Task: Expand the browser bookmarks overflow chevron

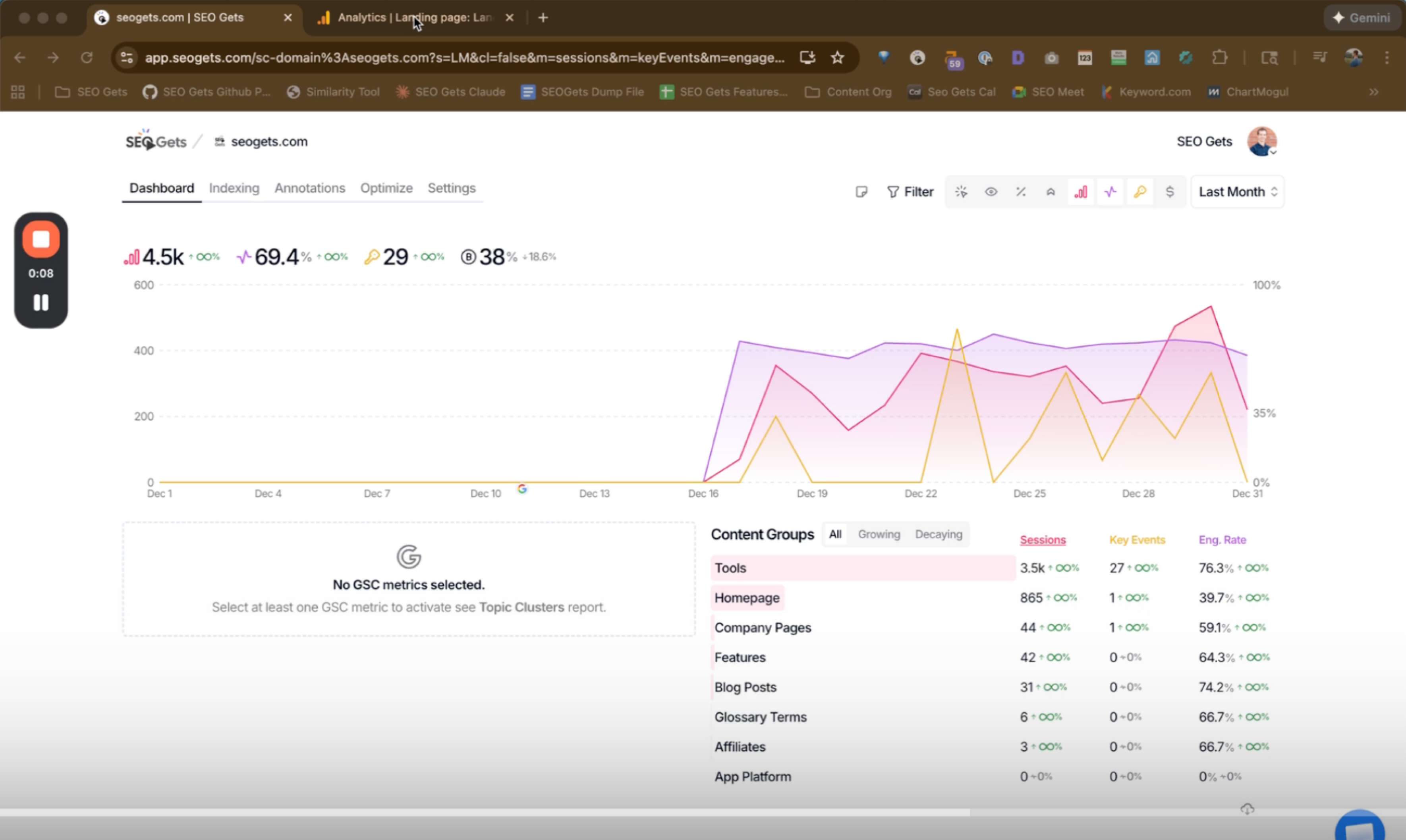Action: click(1374, 92)
